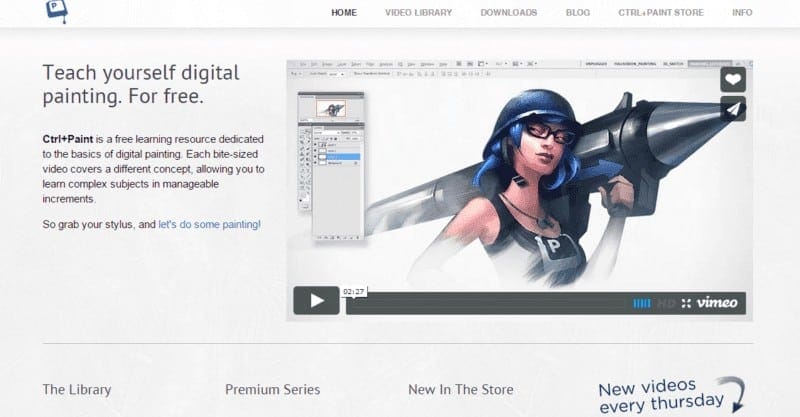Share the video with paper plane icon
Image resolution: width=800 pixels, height=417 pixels.
733,109
